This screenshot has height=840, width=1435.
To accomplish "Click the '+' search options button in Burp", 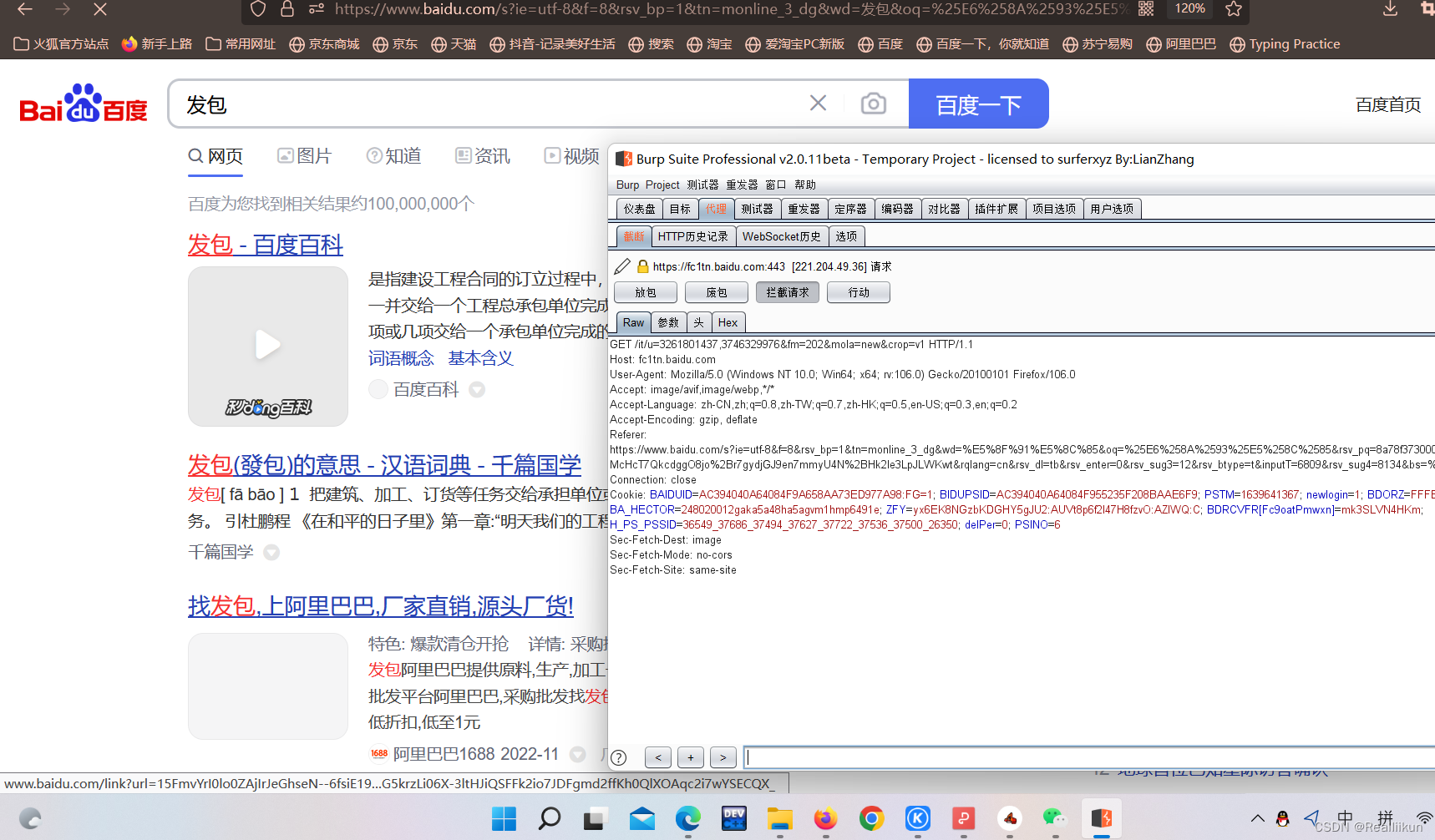I will click(691, 757).
